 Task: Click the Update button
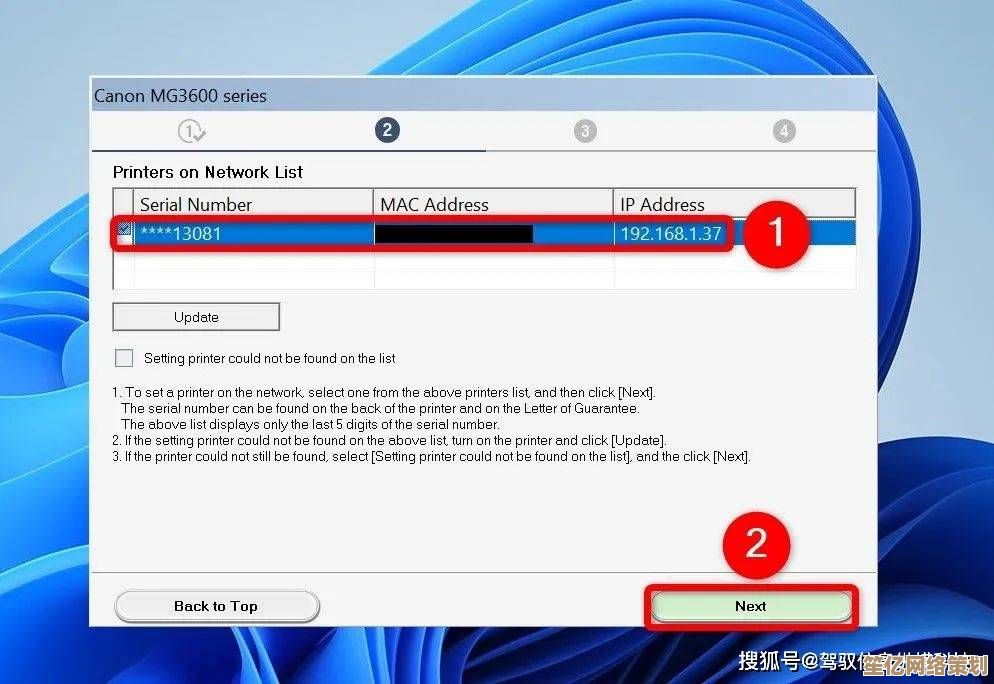195,316
